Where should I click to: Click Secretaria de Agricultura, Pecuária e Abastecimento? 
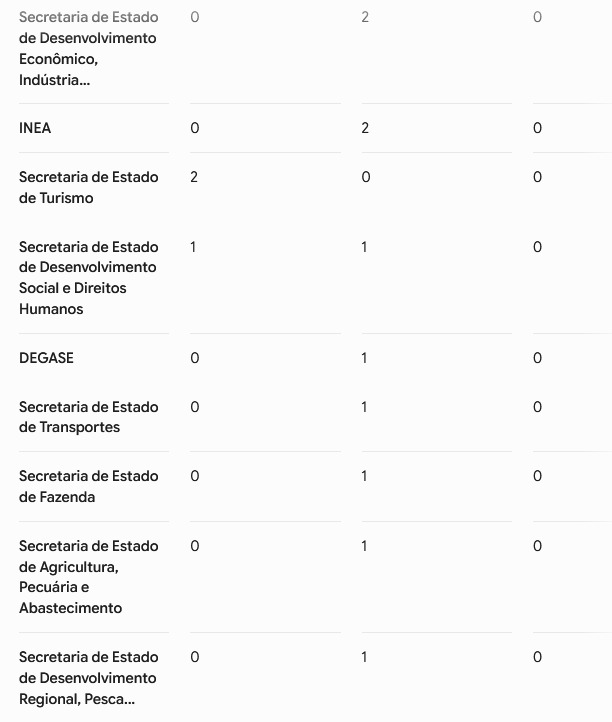pos(88,577)
